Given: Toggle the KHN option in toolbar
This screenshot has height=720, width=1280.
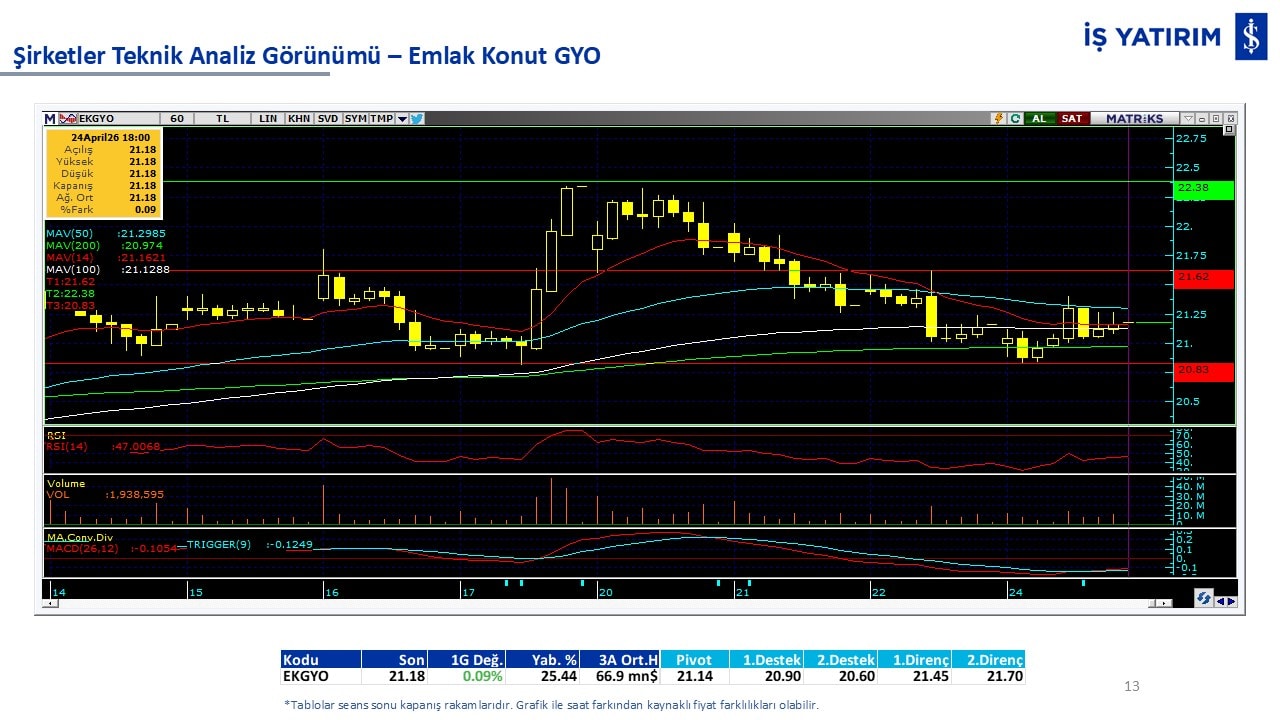Looking at the screenshot, I should (x=298, y=118).
